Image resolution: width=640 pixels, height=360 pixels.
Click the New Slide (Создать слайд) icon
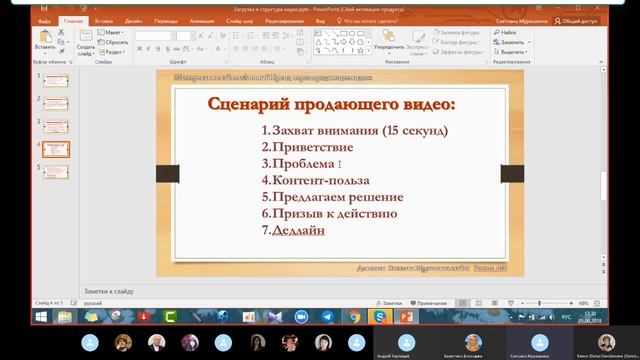(85, 36)
